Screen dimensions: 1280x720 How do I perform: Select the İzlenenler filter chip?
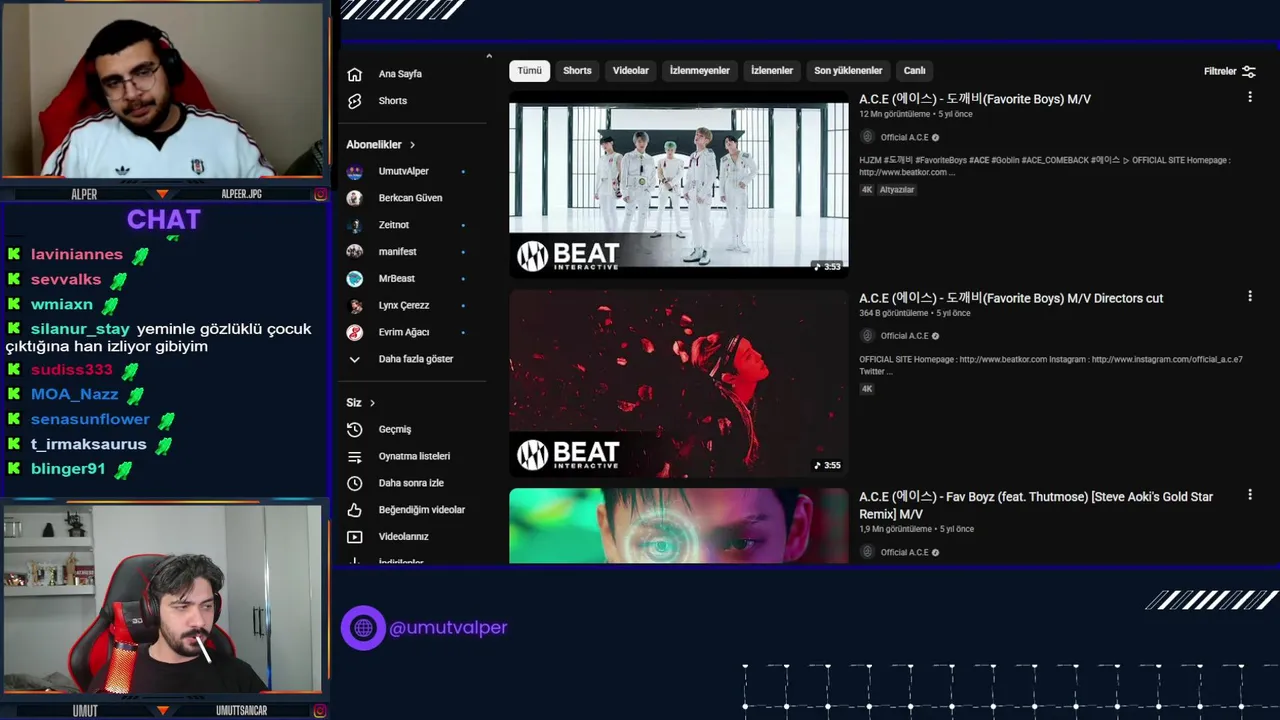[x=772, y=71]
